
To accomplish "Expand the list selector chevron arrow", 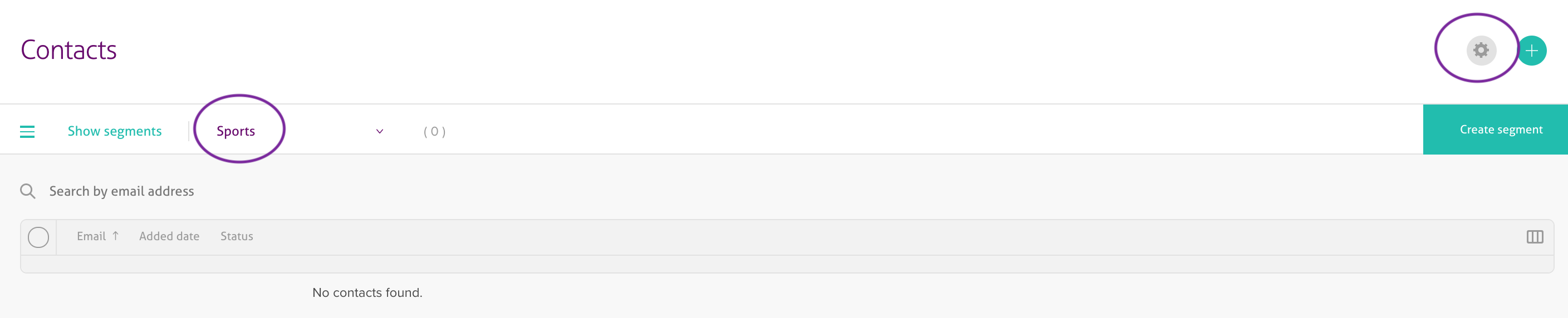I will tap(379, 131).
